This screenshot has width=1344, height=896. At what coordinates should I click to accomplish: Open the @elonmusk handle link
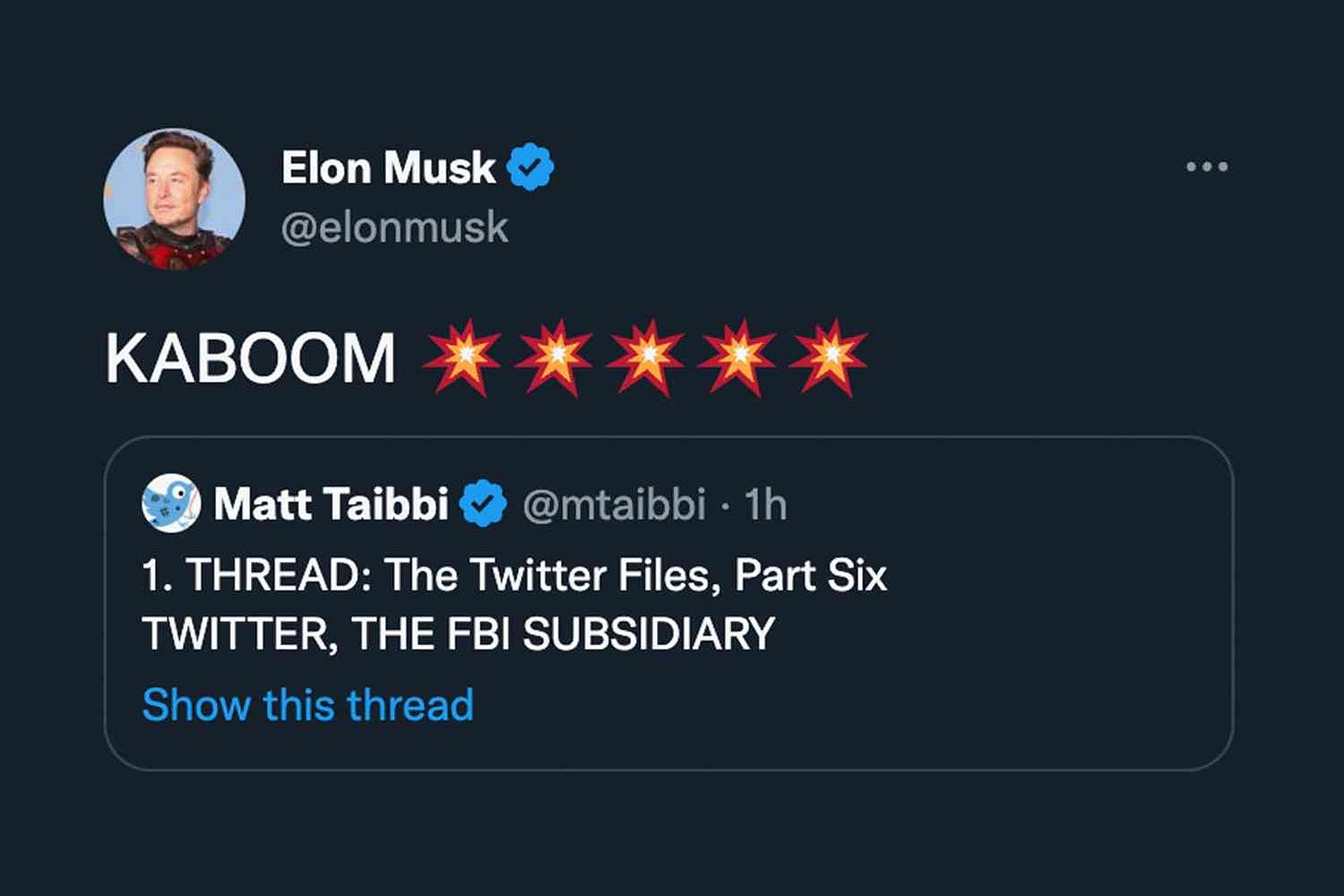(x=397, y=226)
